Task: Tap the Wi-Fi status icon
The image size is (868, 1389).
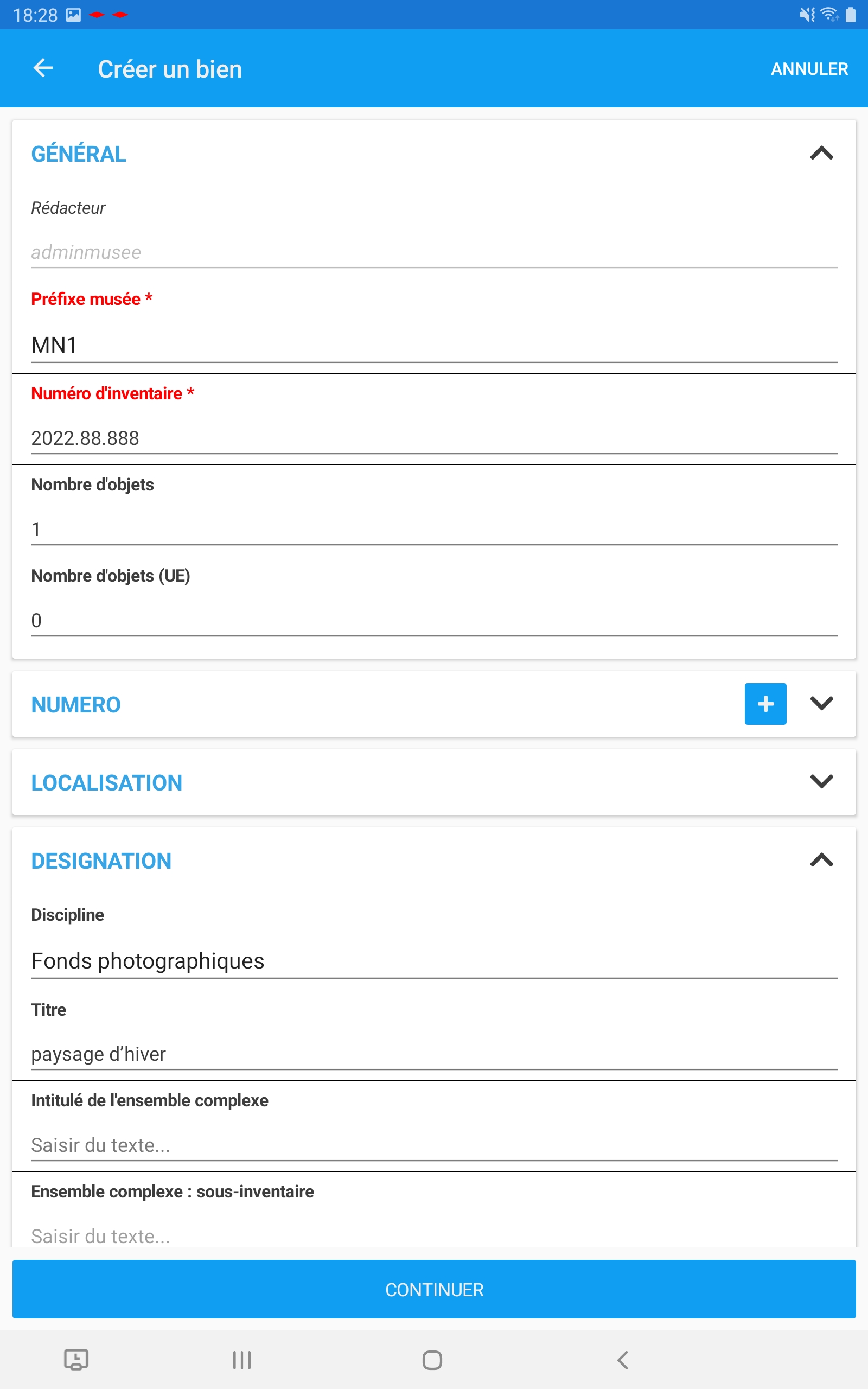Action: click(x=828, y=15)
